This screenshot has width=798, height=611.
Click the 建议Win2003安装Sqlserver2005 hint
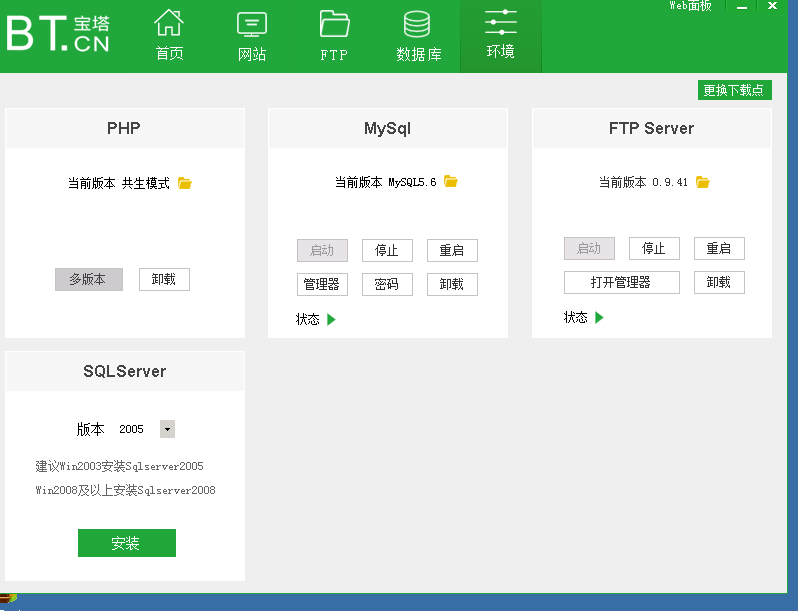tap(119, 466)
